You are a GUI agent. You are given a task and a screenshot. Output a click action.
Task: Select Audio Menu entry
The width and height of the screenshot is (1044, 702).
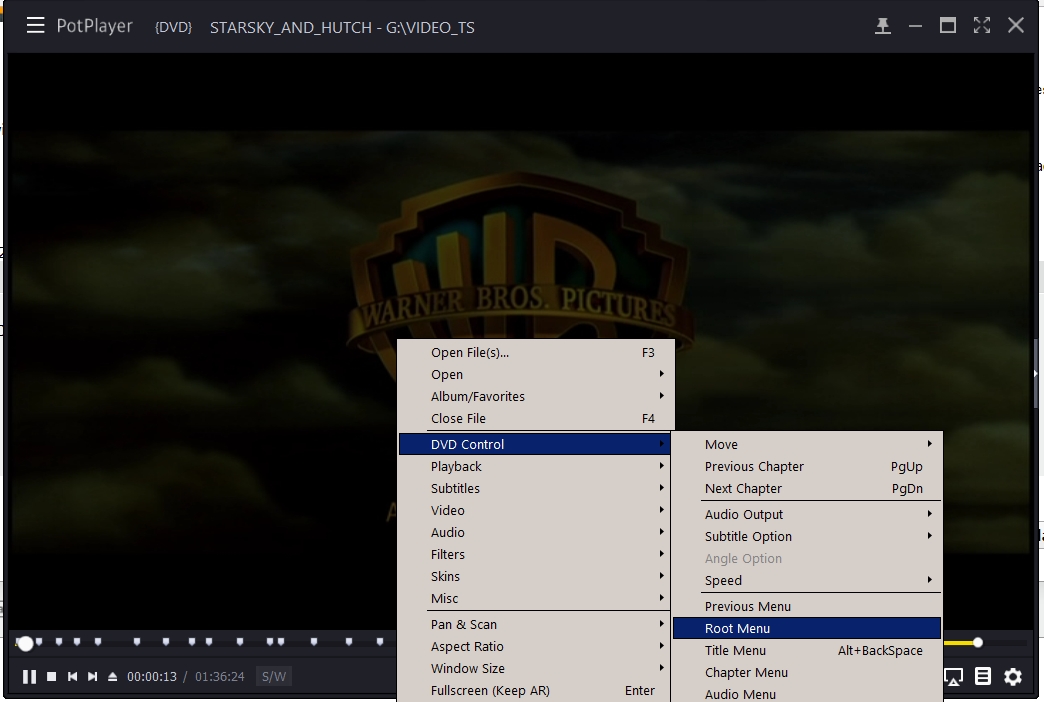coord(807,693)
